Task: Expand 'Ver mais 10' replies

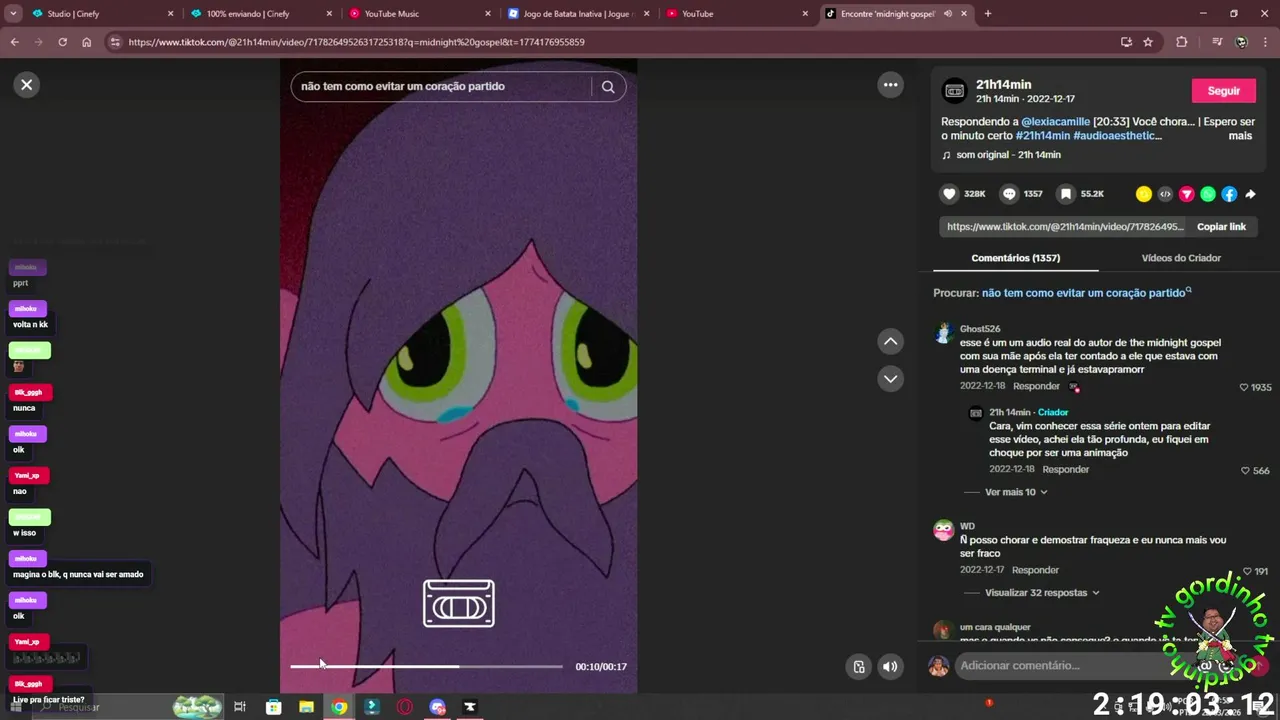Action: coord(1015,492)
